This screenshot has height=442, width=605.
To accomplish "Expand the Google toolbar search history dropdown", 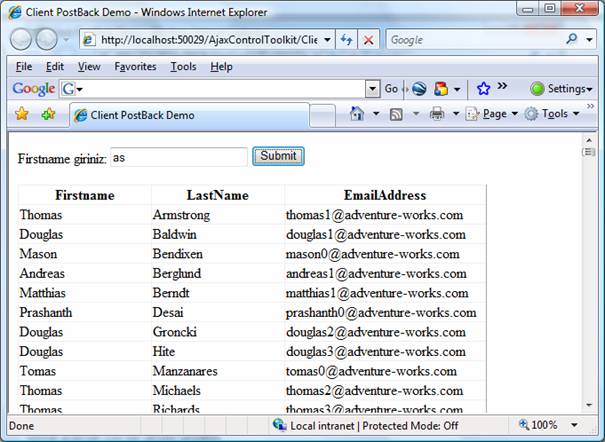I will pyautogui.click(x=372, y=89).
